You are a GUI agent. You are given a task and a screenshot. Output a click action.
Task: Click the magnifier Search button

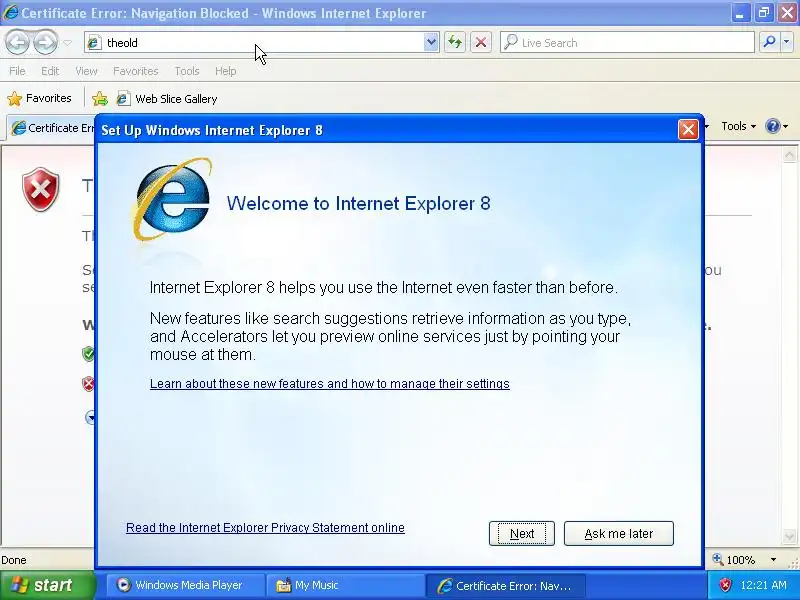[769, 42]
